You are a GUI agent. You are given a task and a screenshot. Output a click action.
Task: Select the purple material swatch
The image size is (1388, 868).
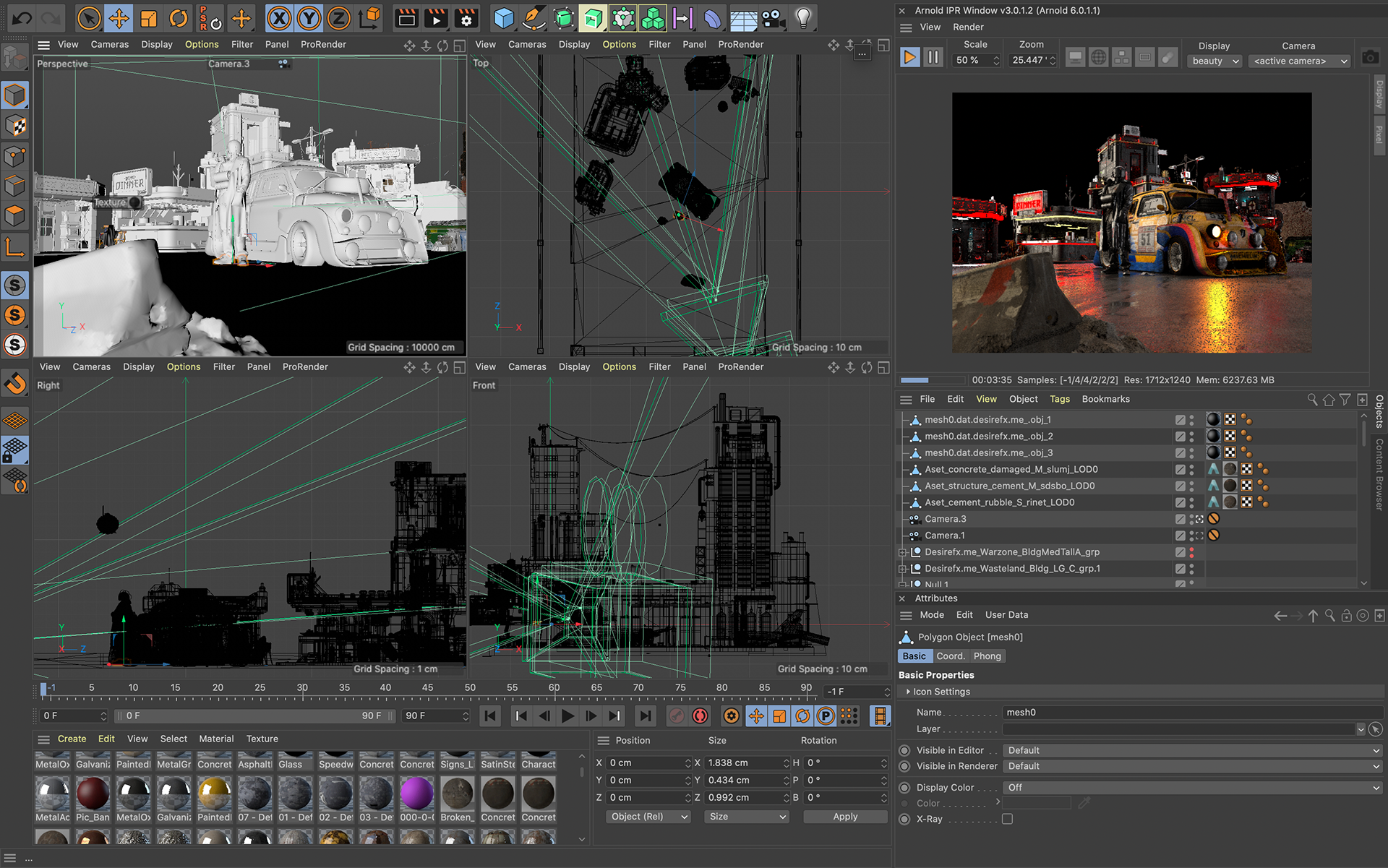coord(416,794)
